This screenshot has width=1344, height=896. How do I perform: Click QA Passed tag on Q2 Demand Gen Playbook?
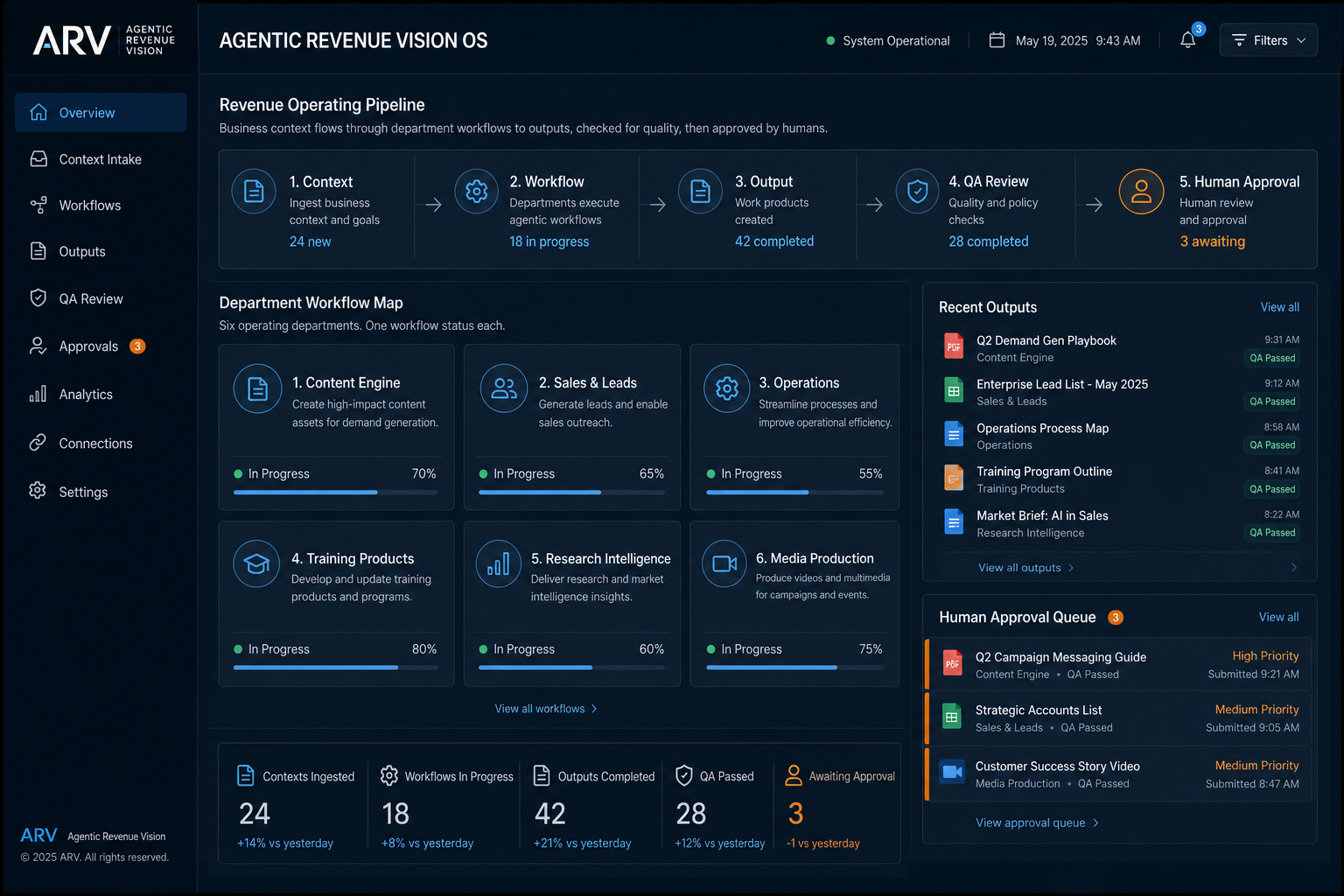coord(1272,358)
